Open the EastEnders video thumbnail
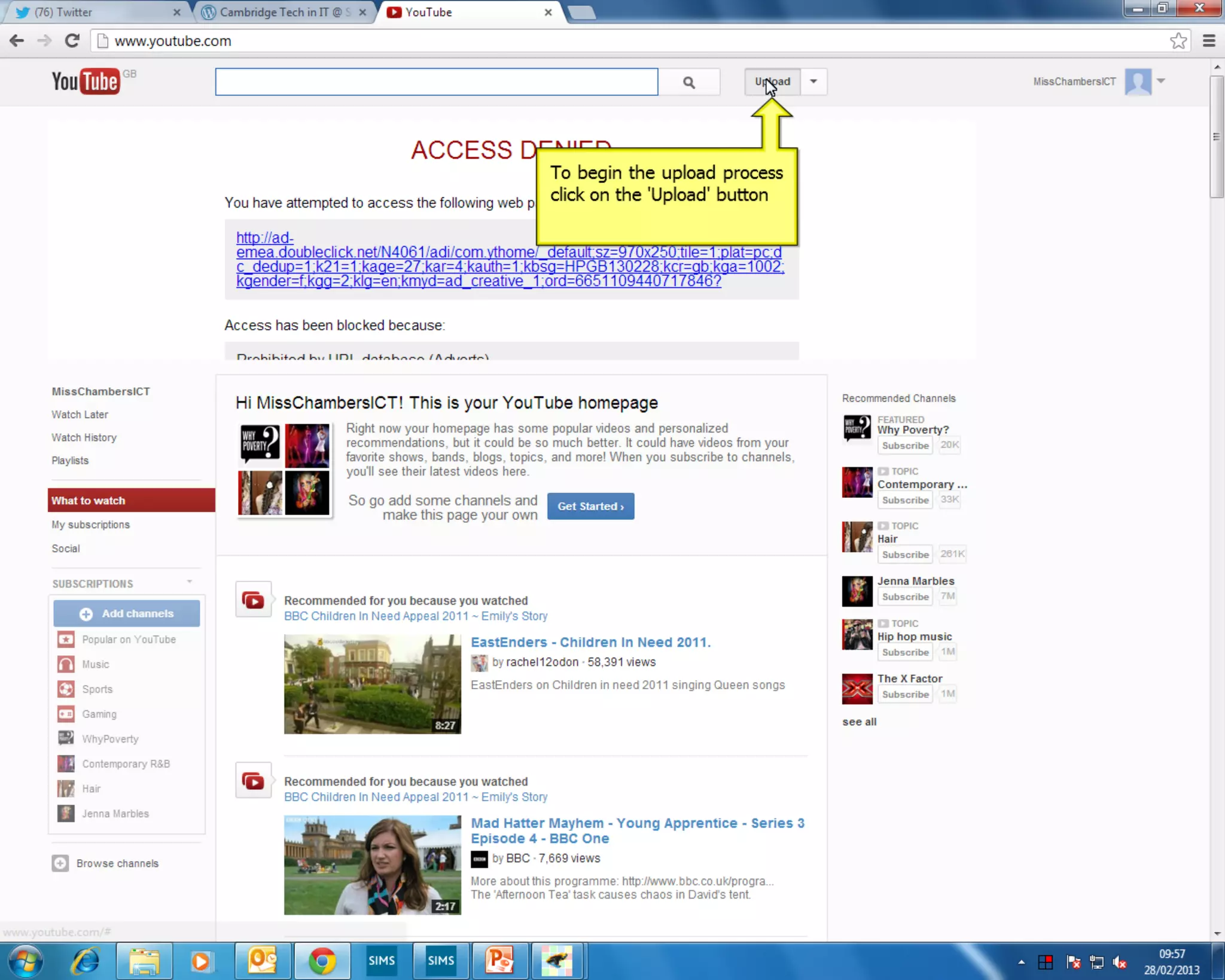Screen dimensions: 1225x980 coord(373,684)
